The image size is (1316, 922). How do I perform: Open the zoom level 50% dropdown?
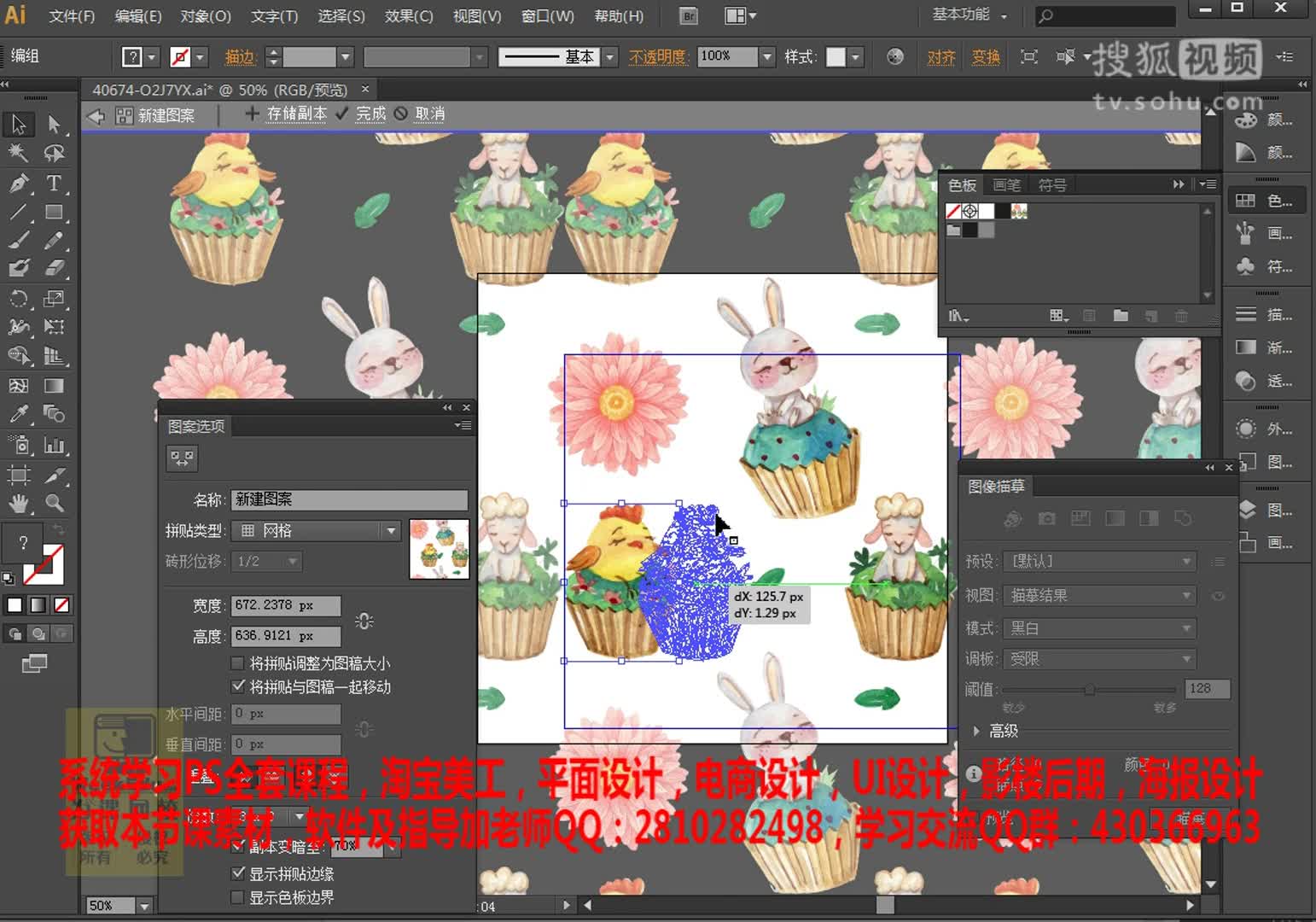(x=144, y=906)
